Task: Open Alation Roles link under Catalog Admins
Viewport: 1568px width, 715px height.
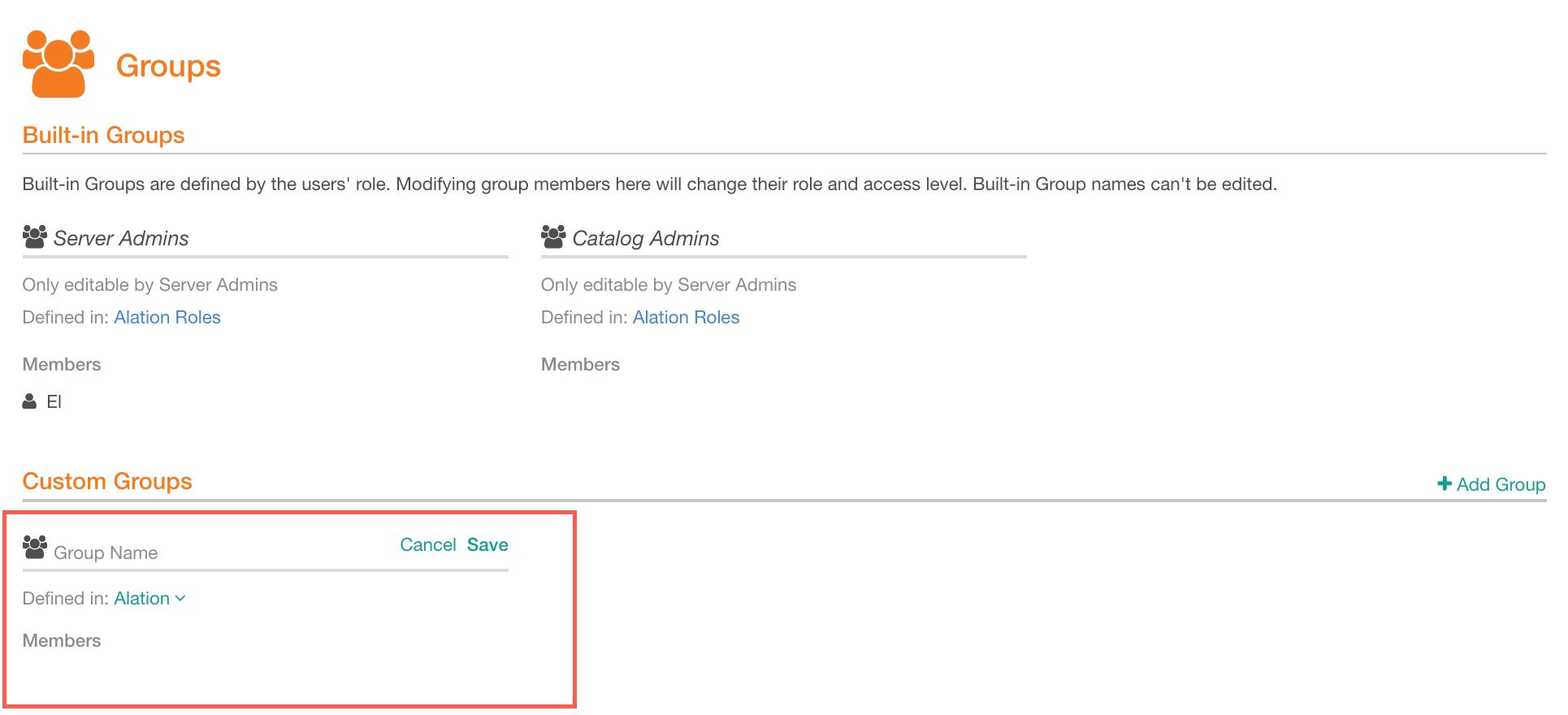Action: (x=687, y=317)
